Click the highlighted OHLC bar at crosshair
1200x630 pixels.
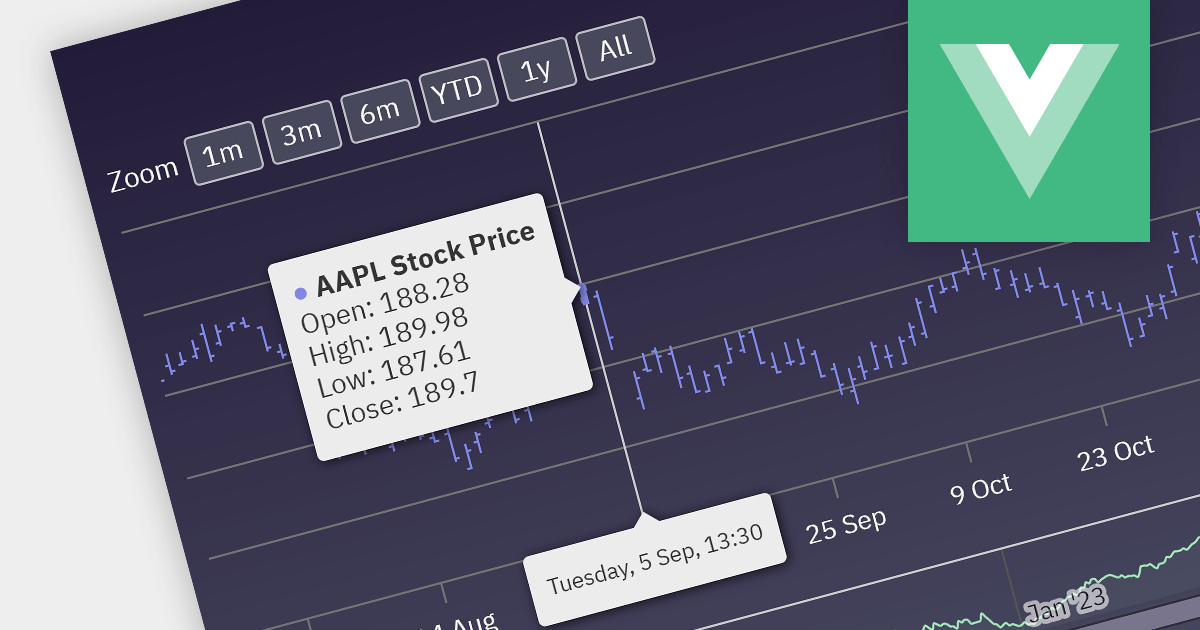coord(584,292)
